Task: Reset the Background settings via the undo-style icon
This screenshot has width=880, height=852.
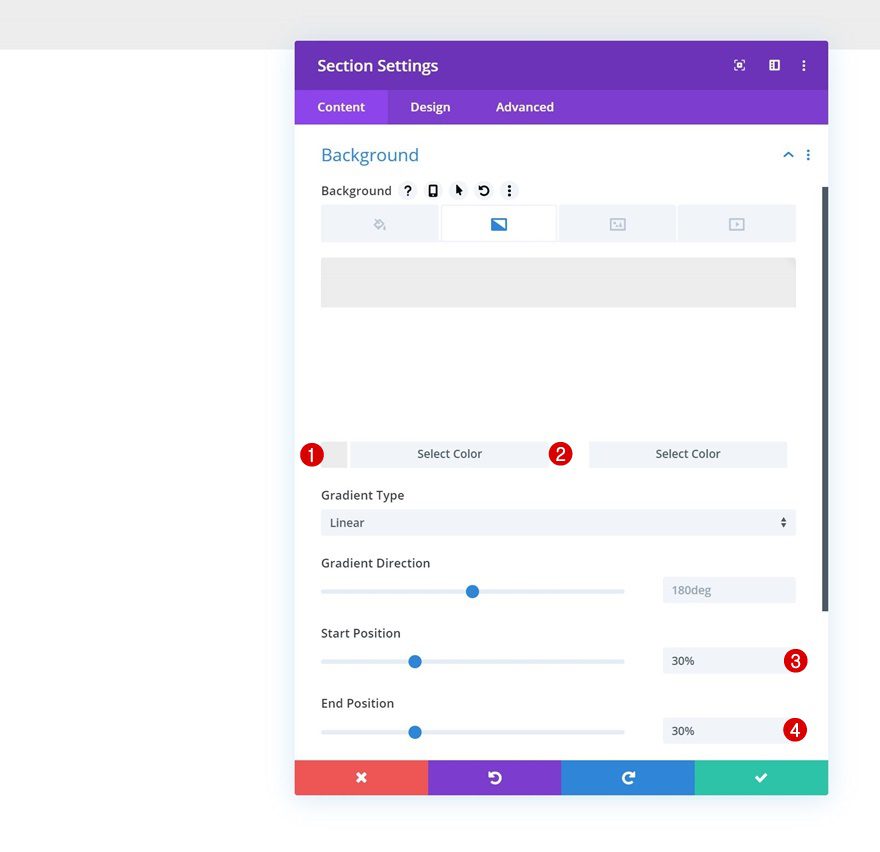Action: [484, 190]
